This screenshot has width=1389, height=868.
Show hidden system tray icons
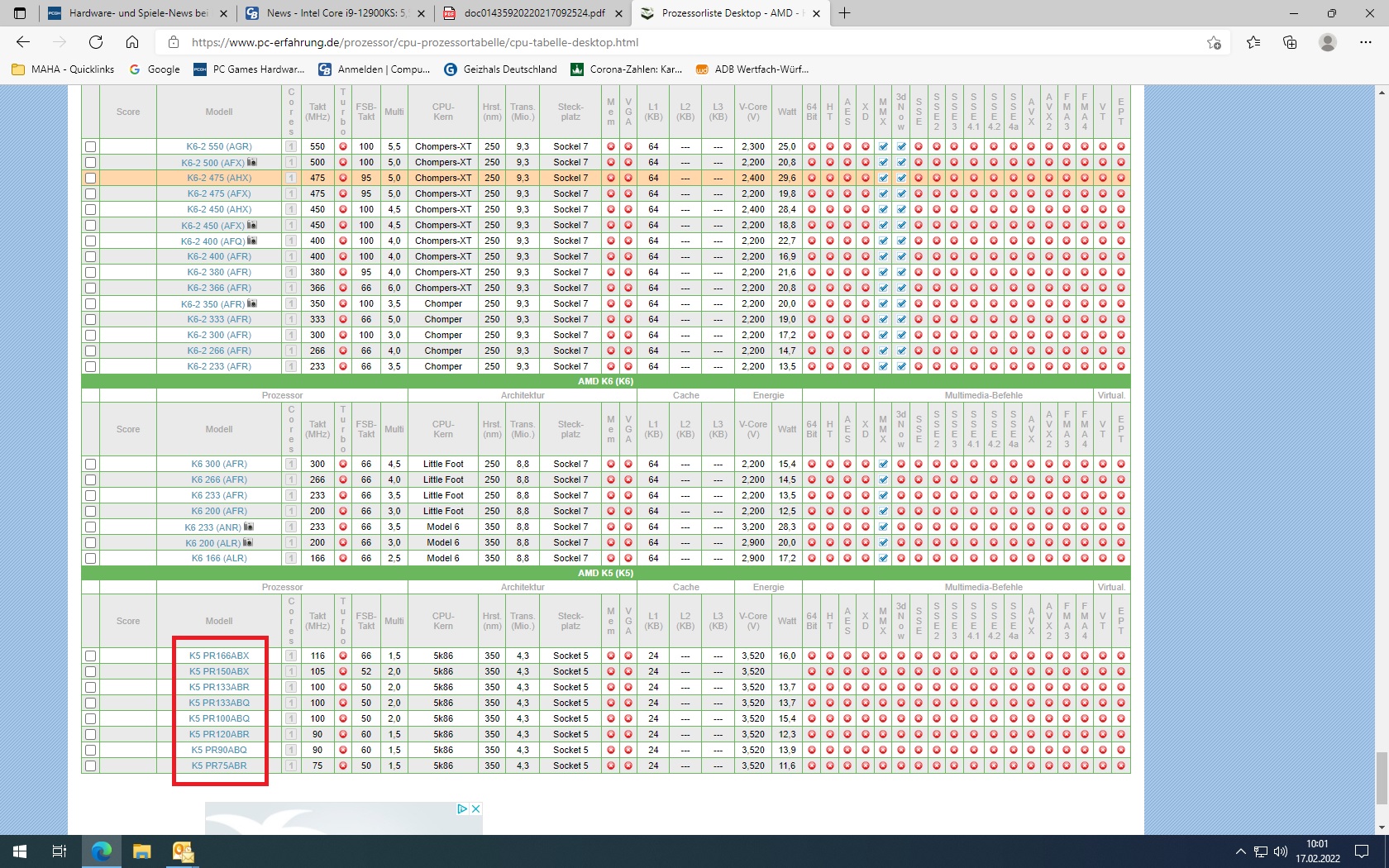click(1240, 851)
